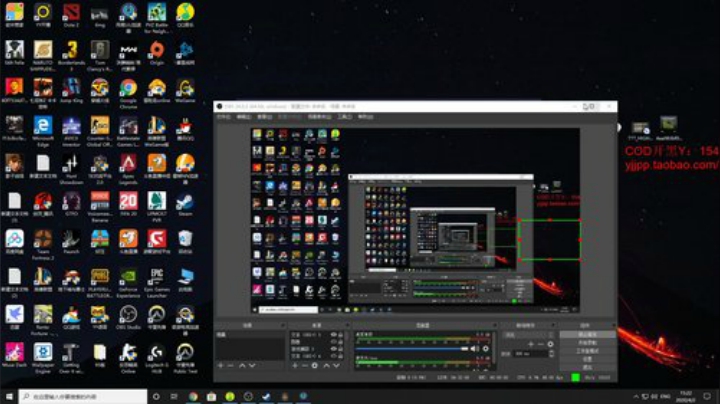Screen dimensions: 720x404
Task: Toggle visibility eye of first source row
Action: pyautogui.click(x=334, y=335)
